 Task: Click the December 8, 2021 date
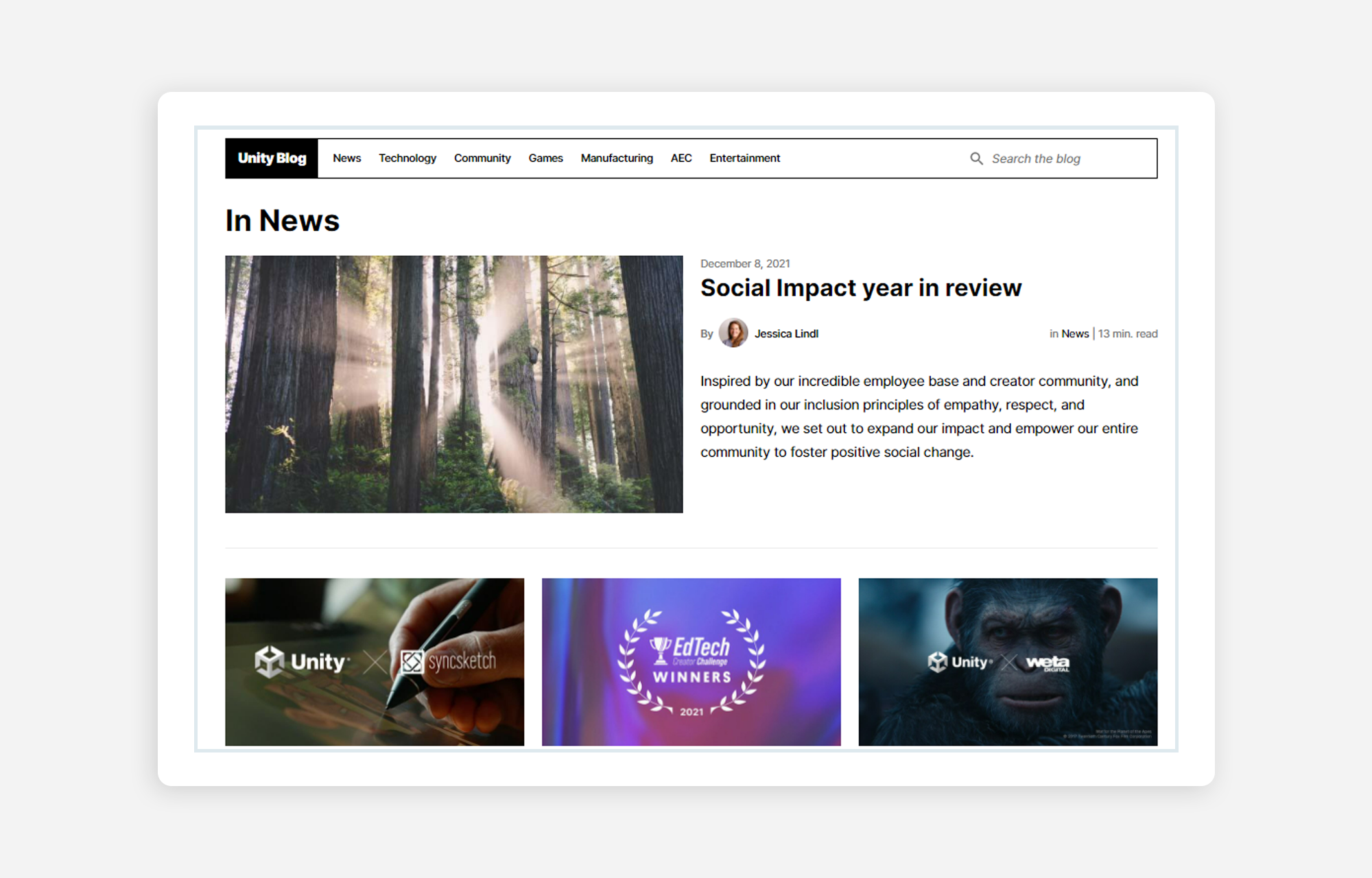tap(745, 263)
